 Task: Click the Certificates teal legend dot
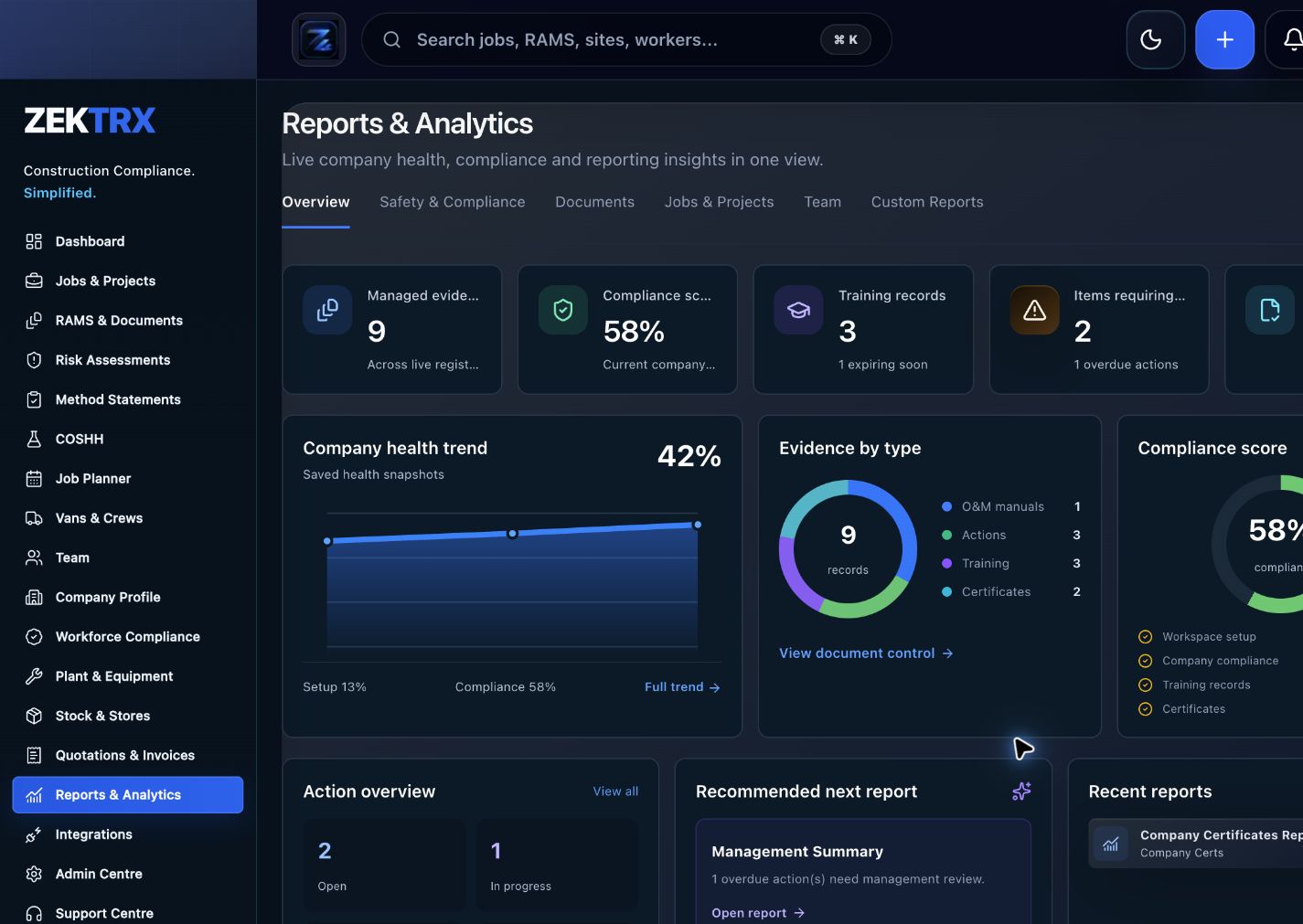(947, 591)
